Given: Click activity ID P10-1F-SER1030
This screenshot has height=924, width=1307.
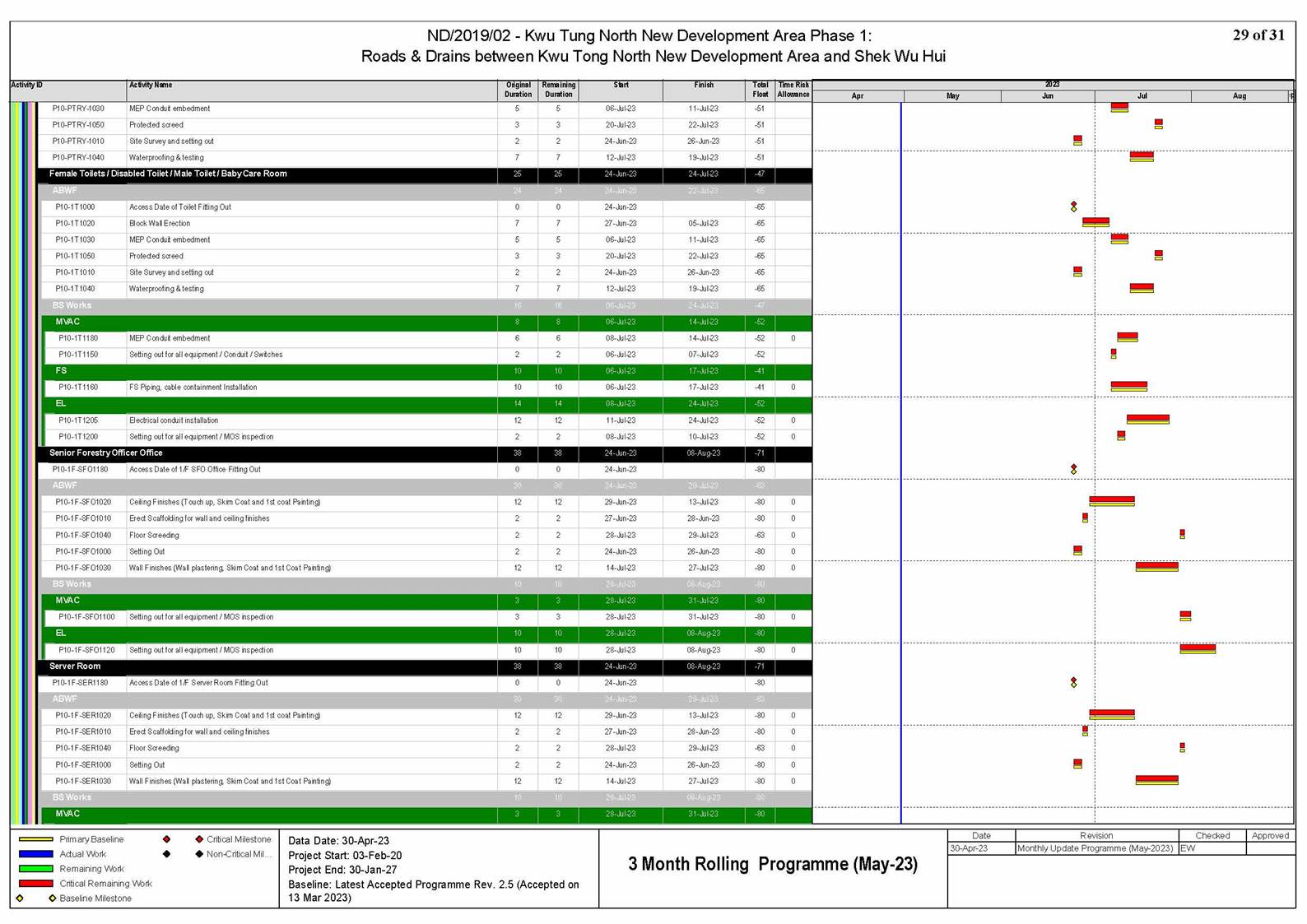Looking at the screenshot, I should (x=83, y=782).
